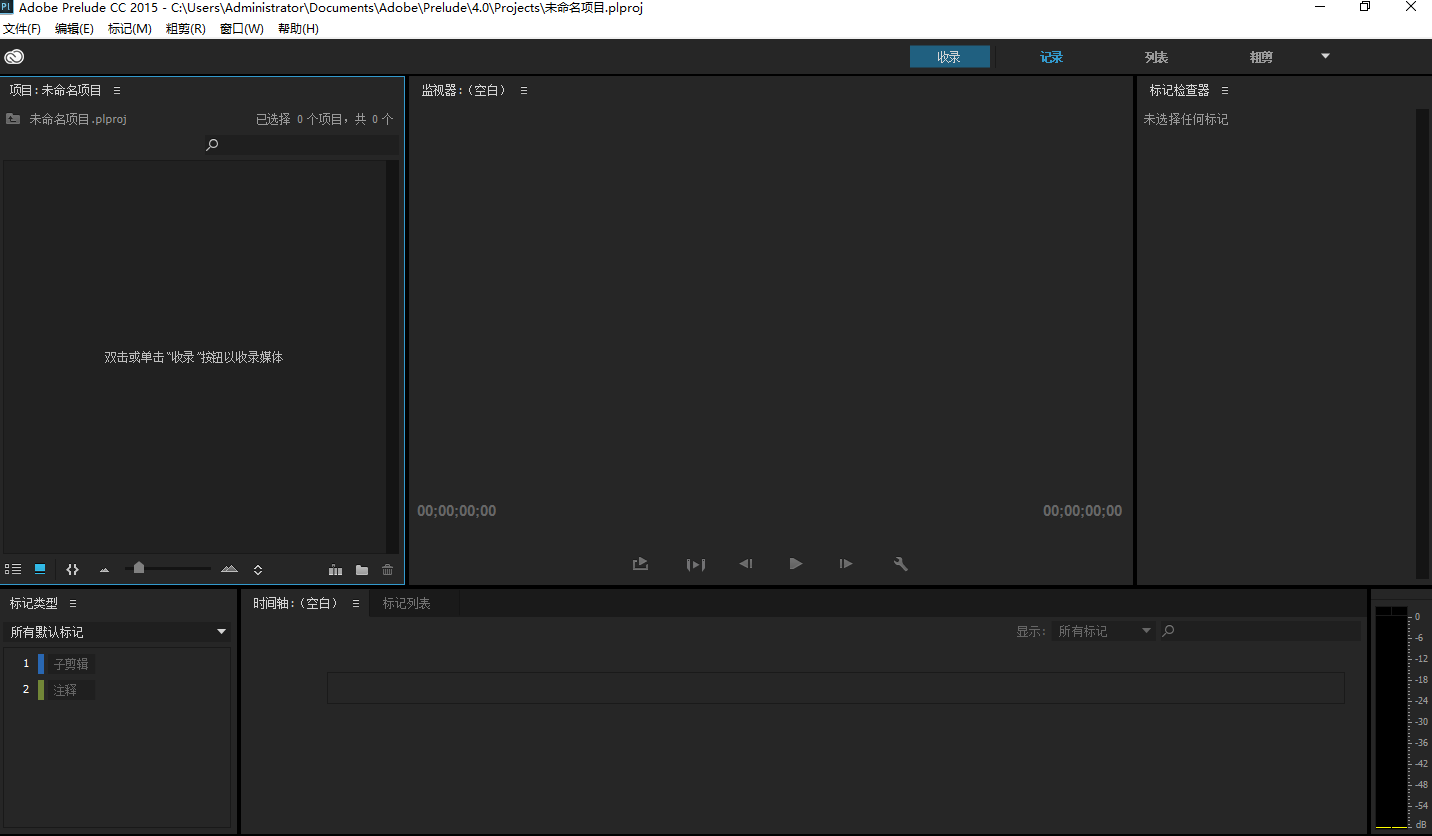Play from in to out point
1432x836 pixels.
pyautogui.click(x=696, y=563)
